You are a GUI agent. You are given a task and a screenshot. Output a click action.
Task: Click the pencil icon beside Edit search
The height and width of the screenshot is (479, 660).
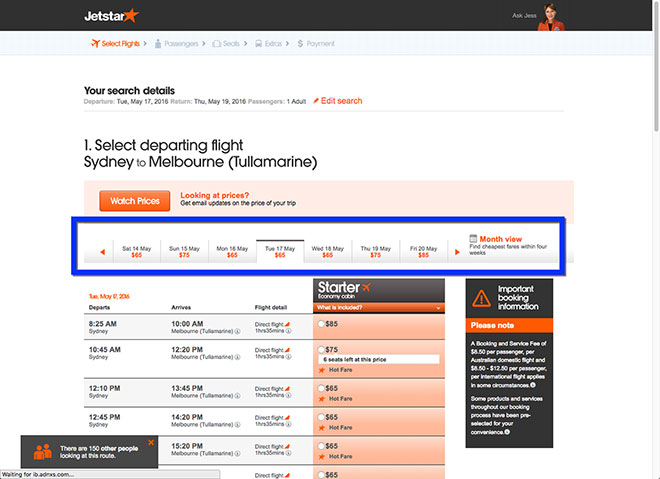[x=316, y=101]
